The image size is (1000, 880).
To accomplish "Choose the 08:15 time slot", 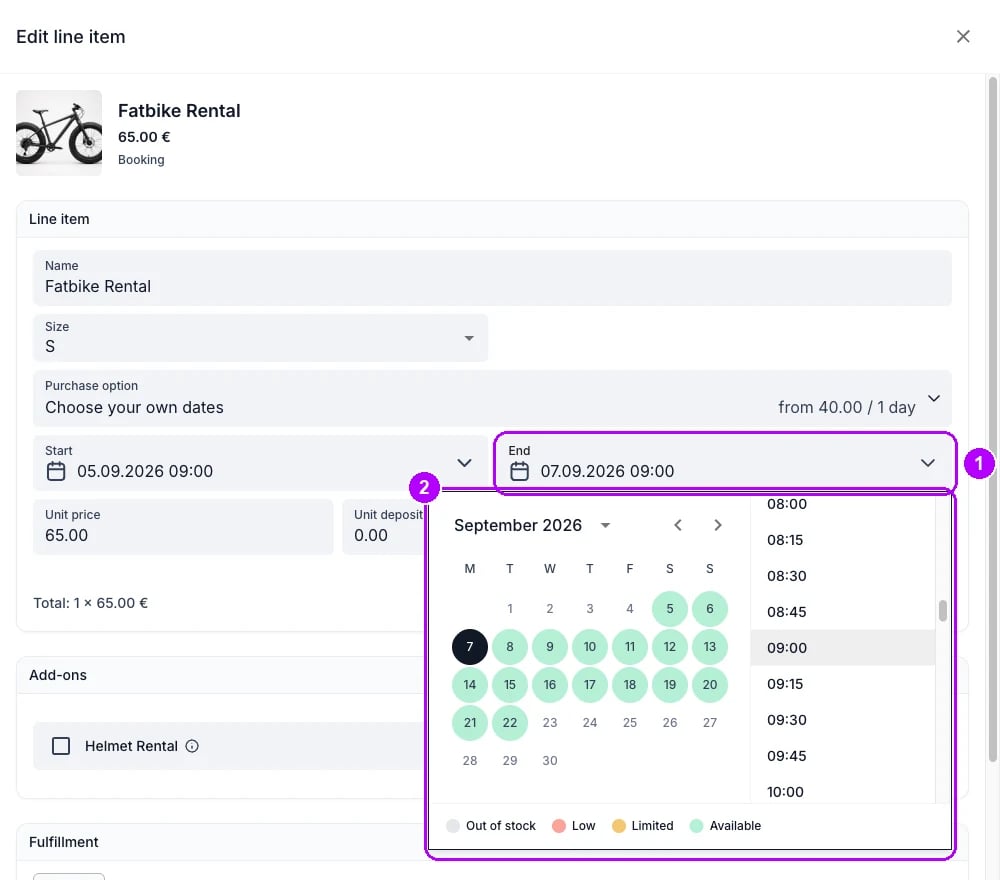I will (842, 540).
